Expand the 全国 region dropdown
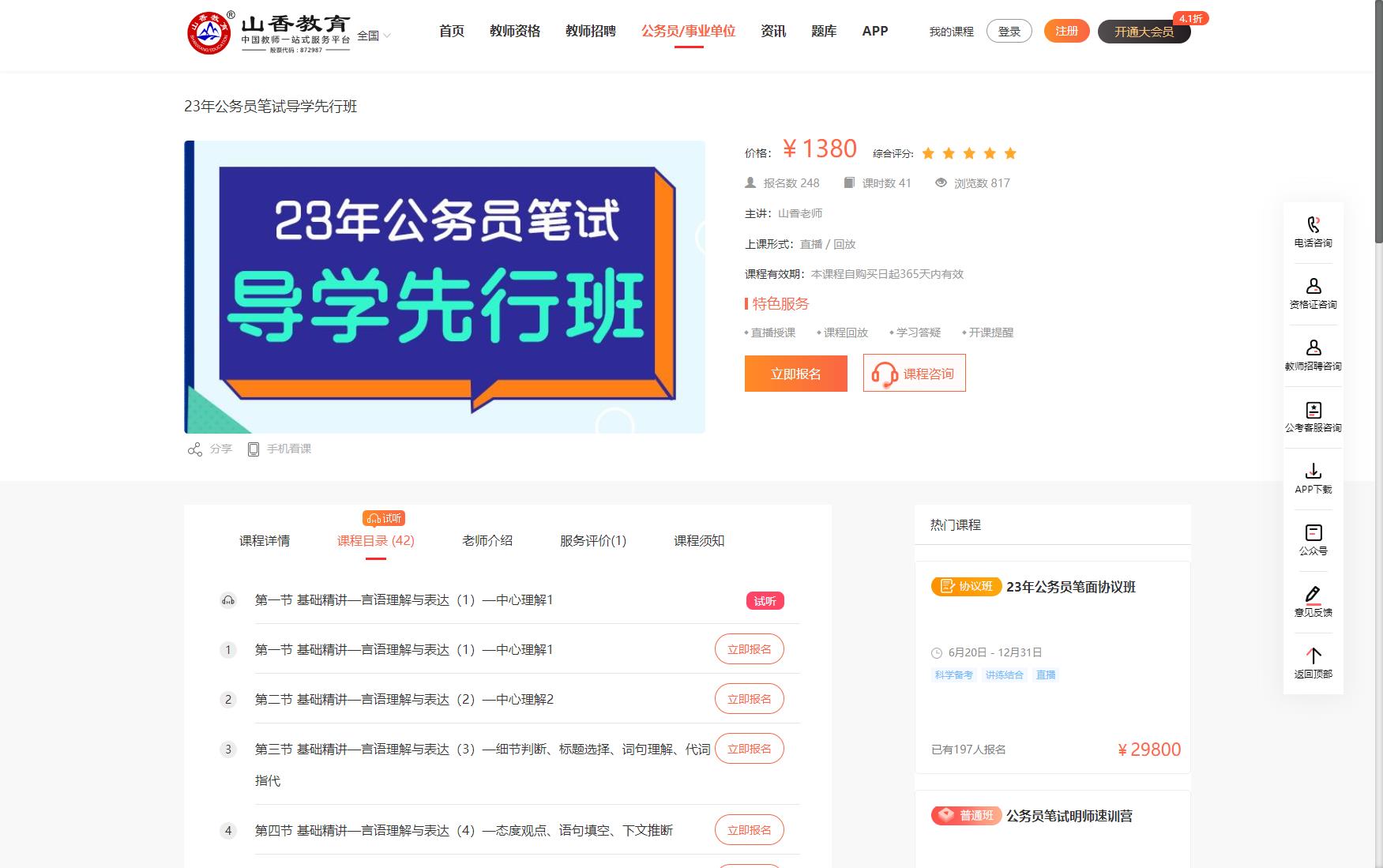Image resolution: width=1383 pixels, height=868 pixels. click(x=368, y=34)
